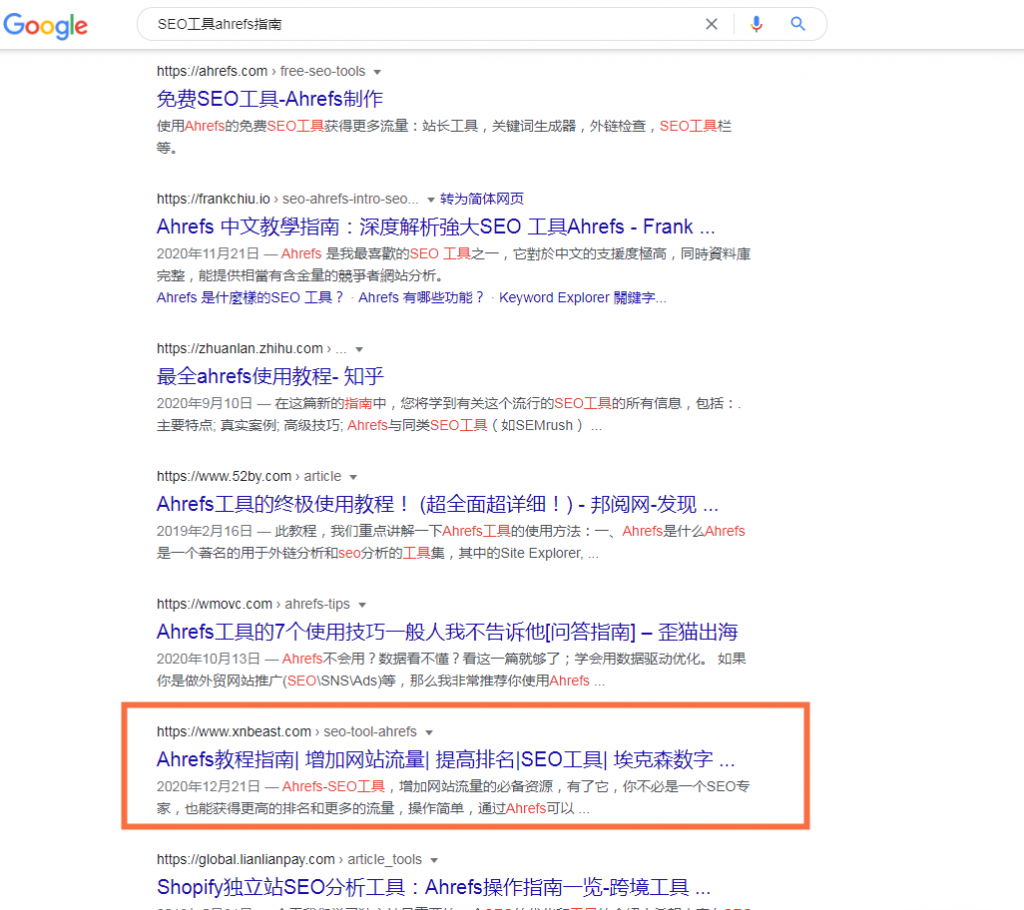Image resolution: width=1024 pixels, height=910 pixels.
Task: Open result Ahrefs教程指南 增加网站流量
Action: tap(445, 759)
